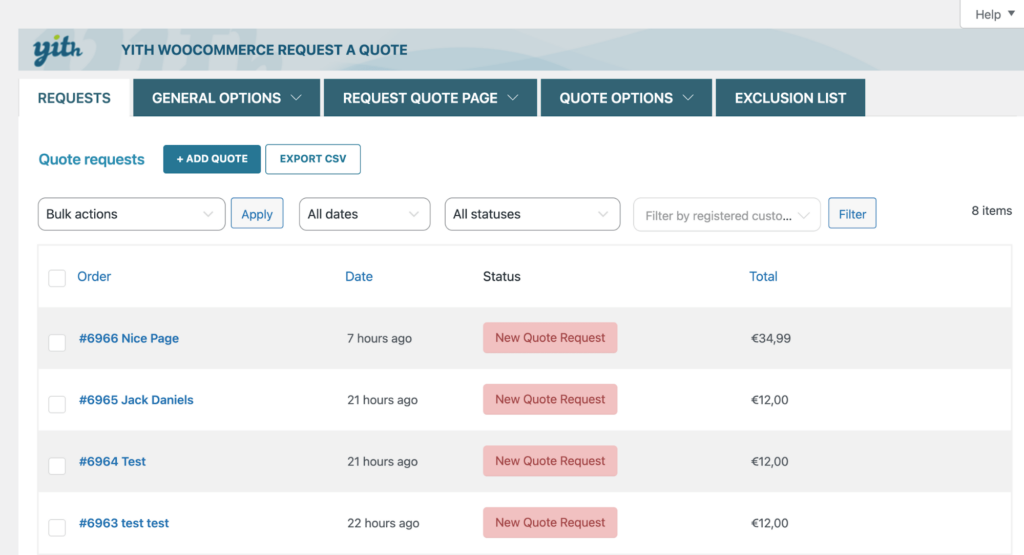
Task: Click status badge of #6965 Jack Daniels
Action: click(x=550, y=399)
